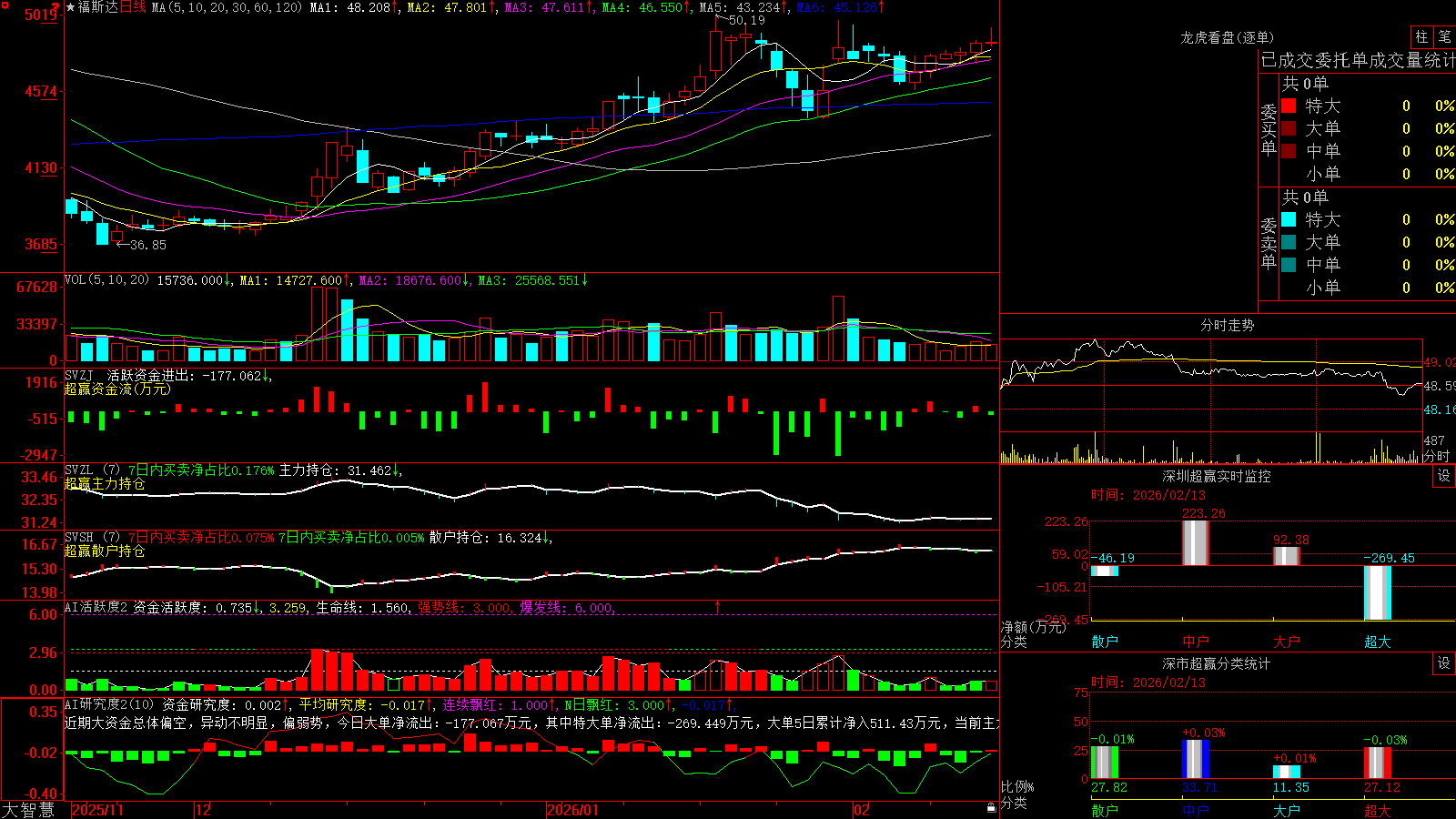Click the VOL(5,10,20) indicator label
This screenshot has height=819, width=1456.
click(x=106, y=280)
